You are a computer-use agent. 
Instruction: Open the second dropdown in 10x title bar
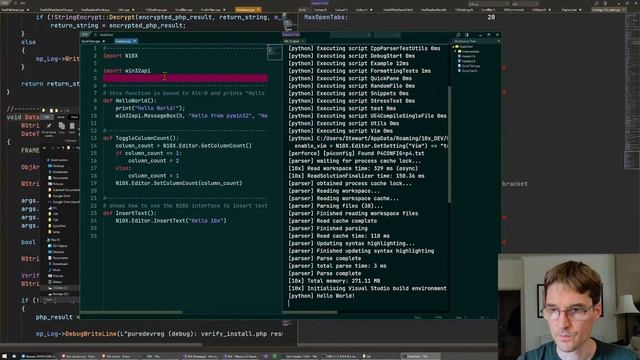(387, 36)
